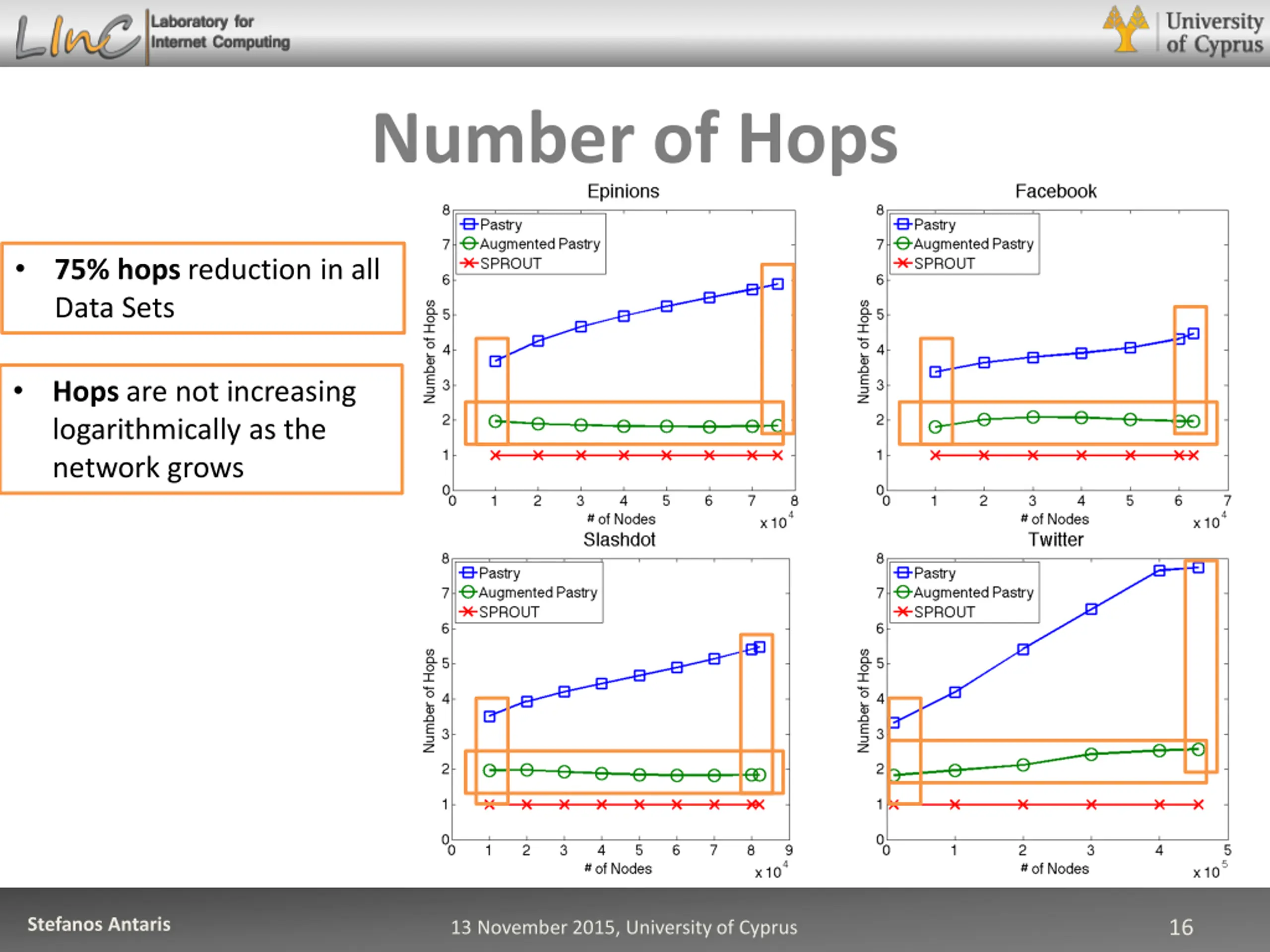This screenshot has height=952, width=1270.
Task: Click the '# of Nodes' axis label under Twitter
Action: click(1055, 868)
